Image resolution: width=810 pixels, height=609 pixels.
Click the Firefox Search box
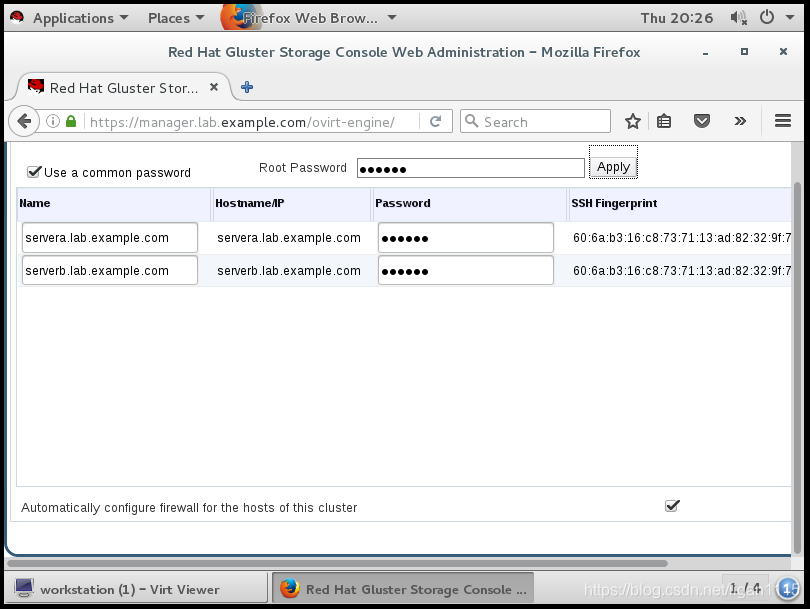[535, 121]
